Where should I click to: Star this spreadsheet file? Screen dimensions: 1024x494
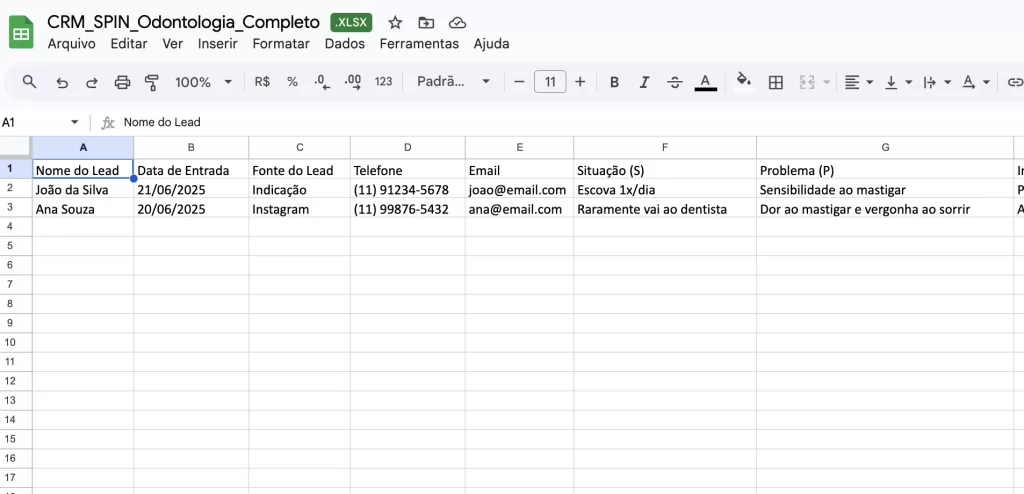pos(395,22)
